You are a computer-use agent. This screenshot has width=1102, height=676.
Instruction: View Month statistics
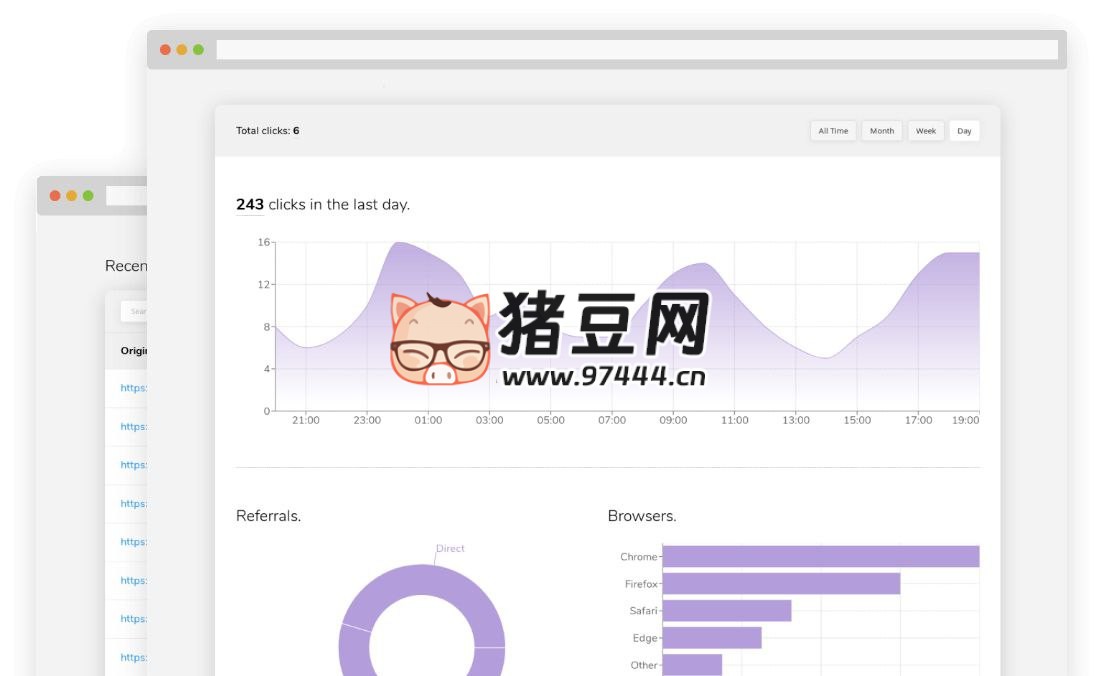[x=881, y=130]
